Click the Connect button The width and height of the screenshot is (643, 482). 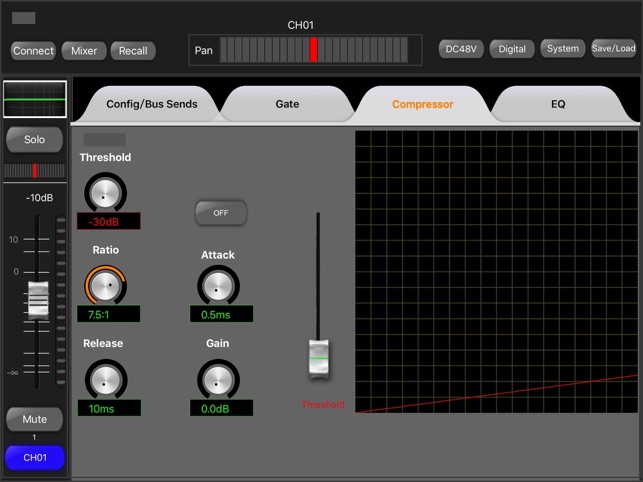pyautogui.click(x=33, y=51)
